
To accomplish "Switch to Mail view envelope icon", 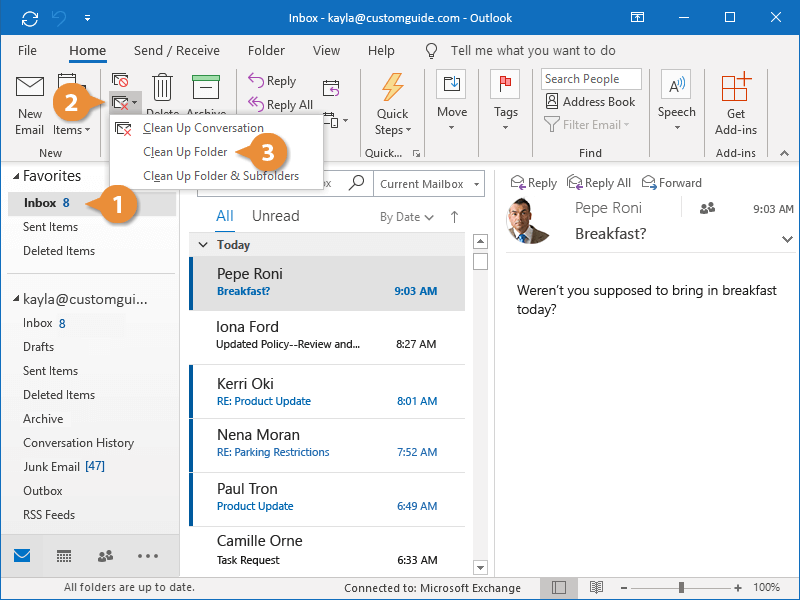I will (x=22, y=556).
